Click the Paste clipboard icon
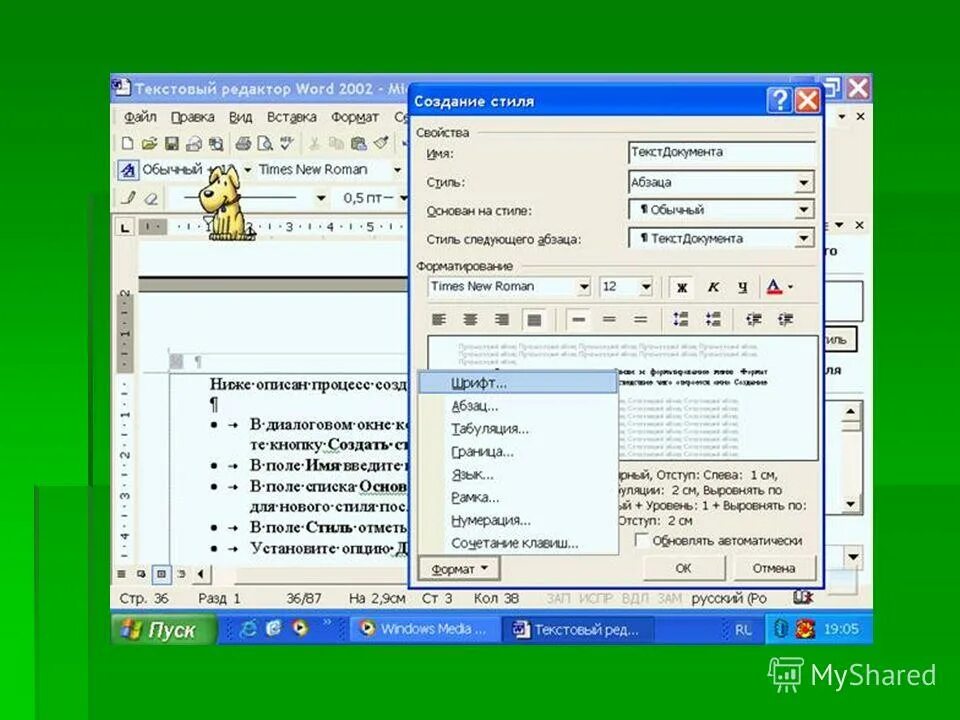 tap(358, 143)
